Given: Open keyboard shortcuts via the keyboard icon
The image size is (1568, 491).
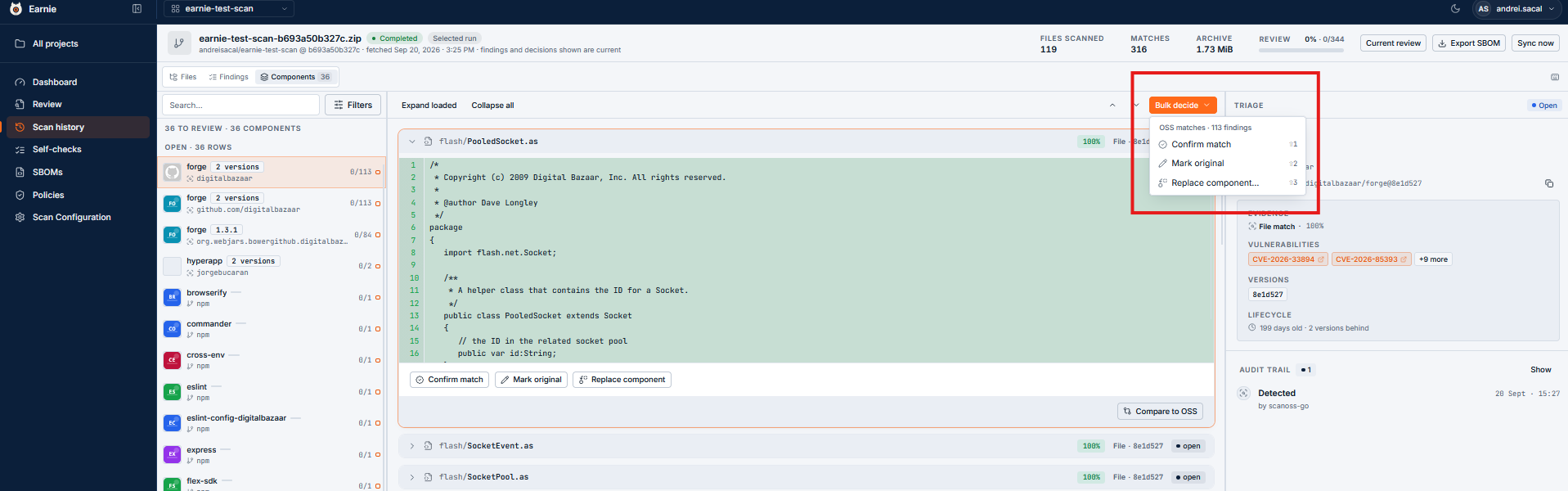Looking at the screenshot, I should [x=1555, y=77].
